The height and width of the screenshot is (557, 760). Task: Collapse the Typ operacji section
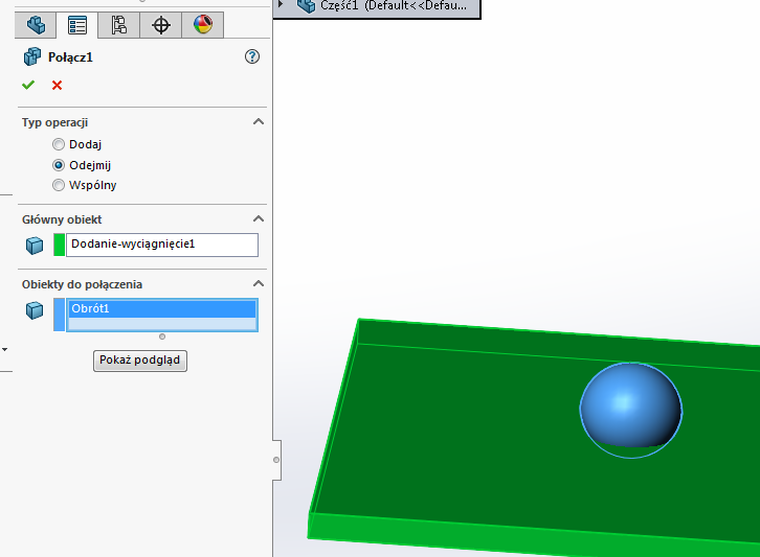[258, 122]
